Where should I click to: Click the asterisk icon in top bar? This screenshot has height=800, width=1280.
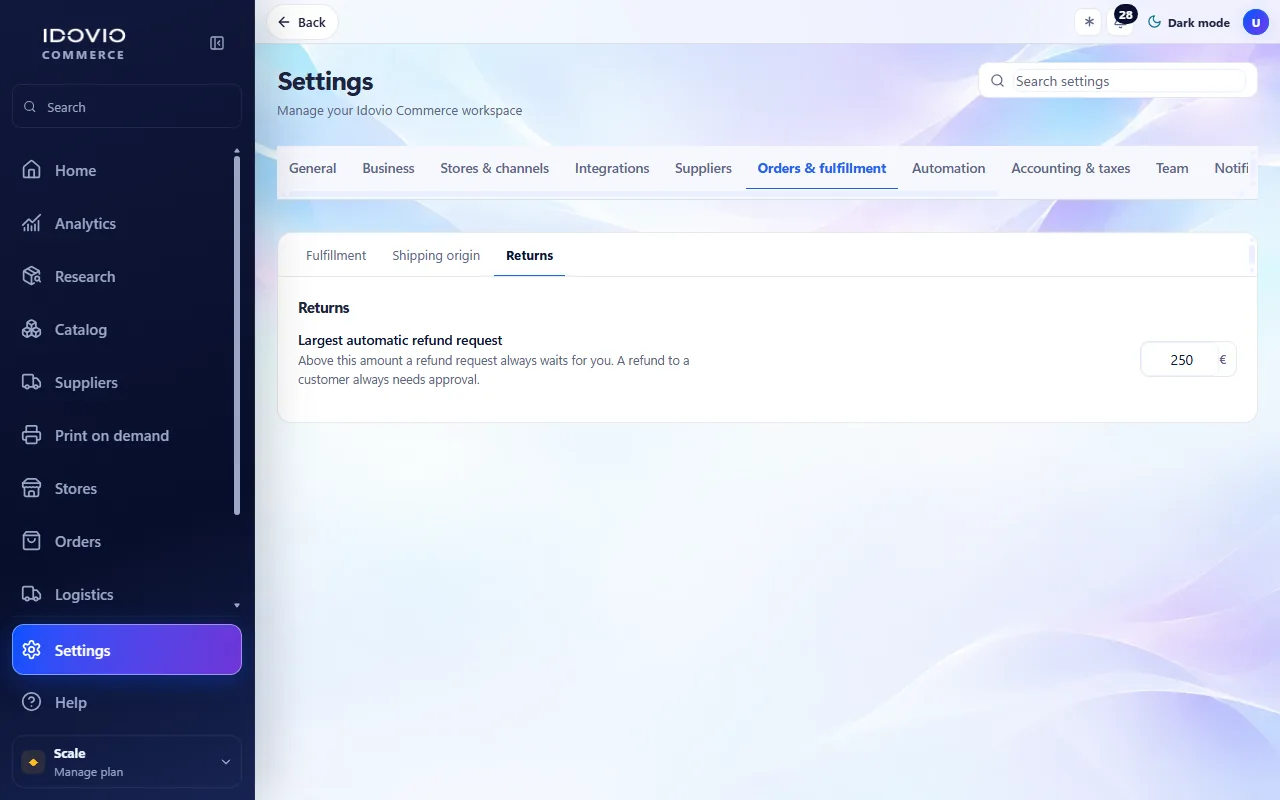[1089, 22]
